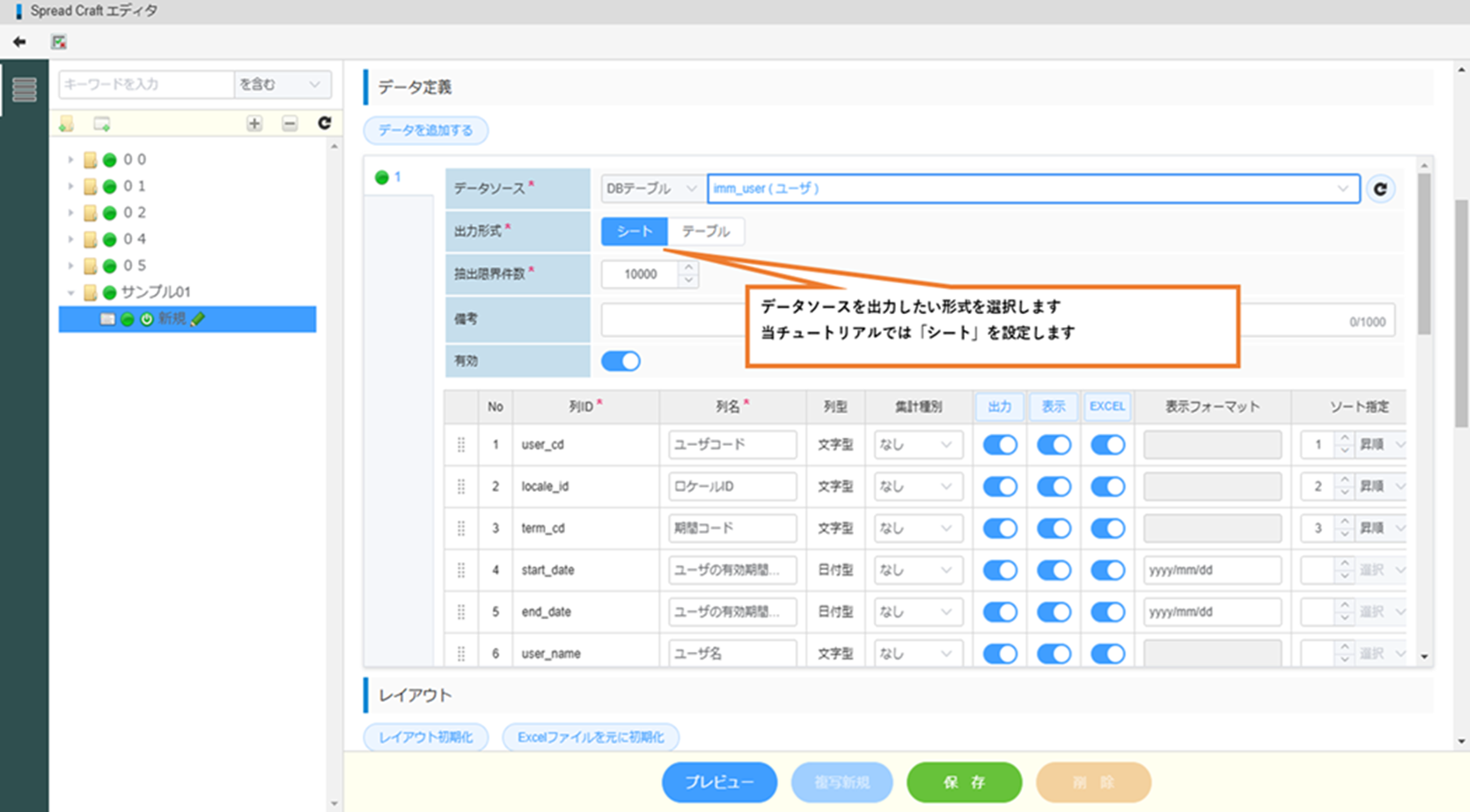Switch output format to テーブル
Image resolution: width=1470 pixels, height=812 pixels.
click(706, 231)
